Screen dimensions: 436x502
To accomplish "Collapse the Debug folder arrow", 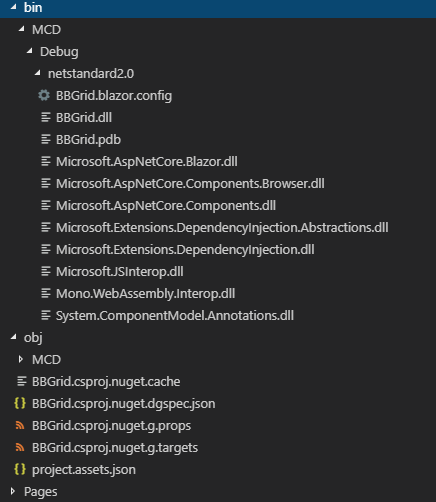I will click(29, 51).
